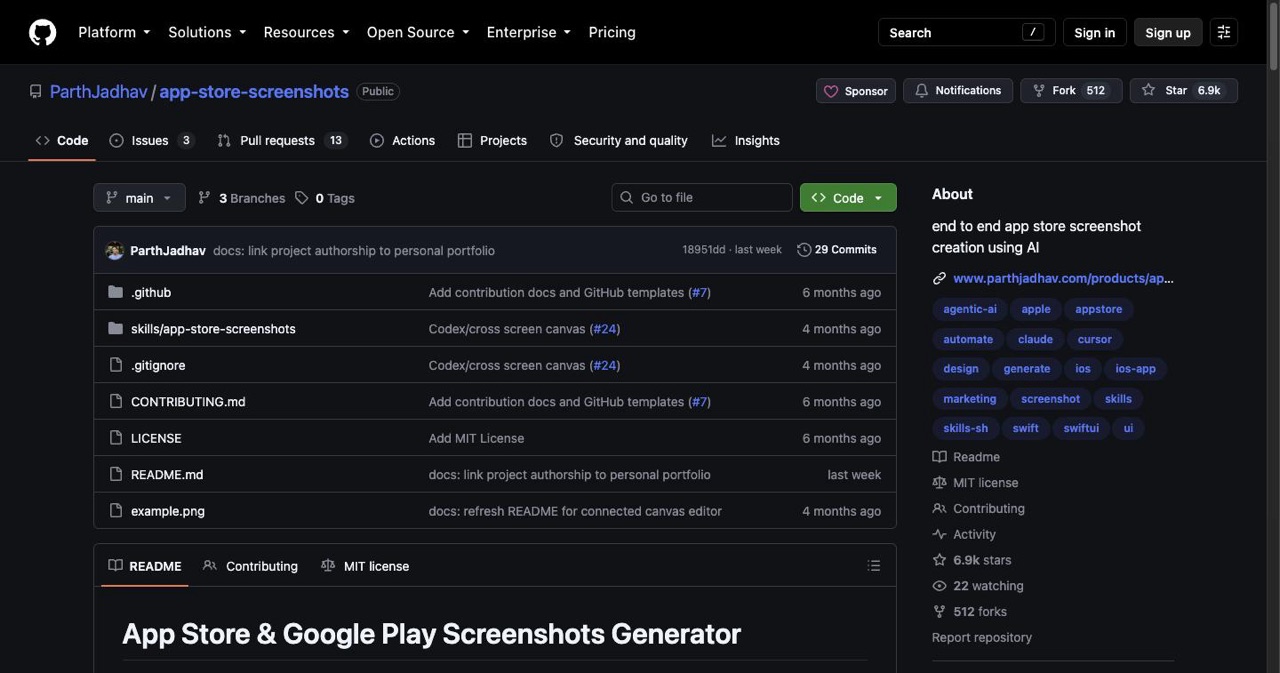The image size is (1280, 673).
Task: Switch to the MIT license README tab
Action: click(365, 566)
